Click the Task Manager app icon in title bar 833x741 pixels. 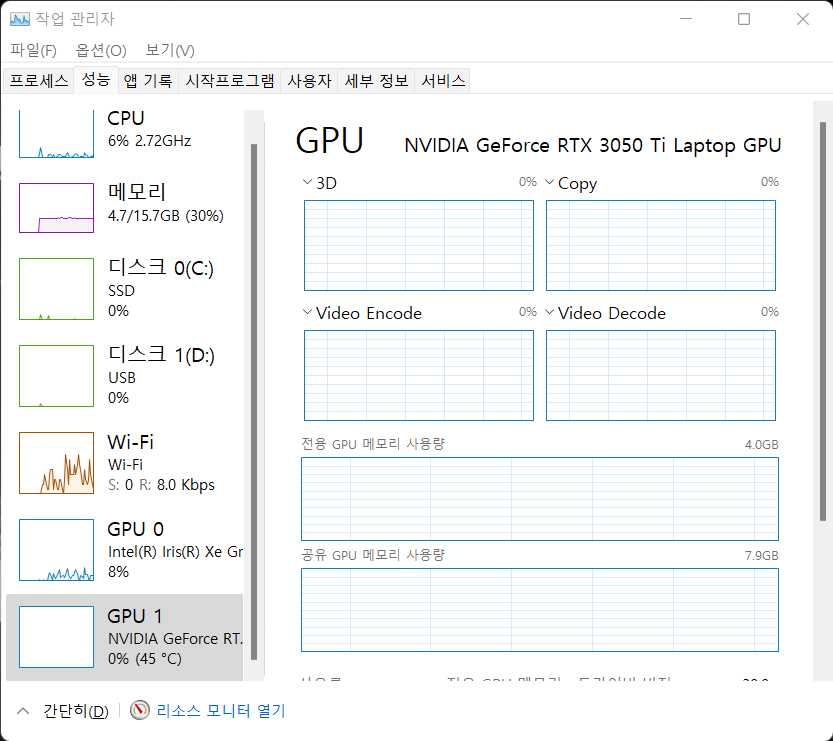pyautogui.click(x=20, y=19)
